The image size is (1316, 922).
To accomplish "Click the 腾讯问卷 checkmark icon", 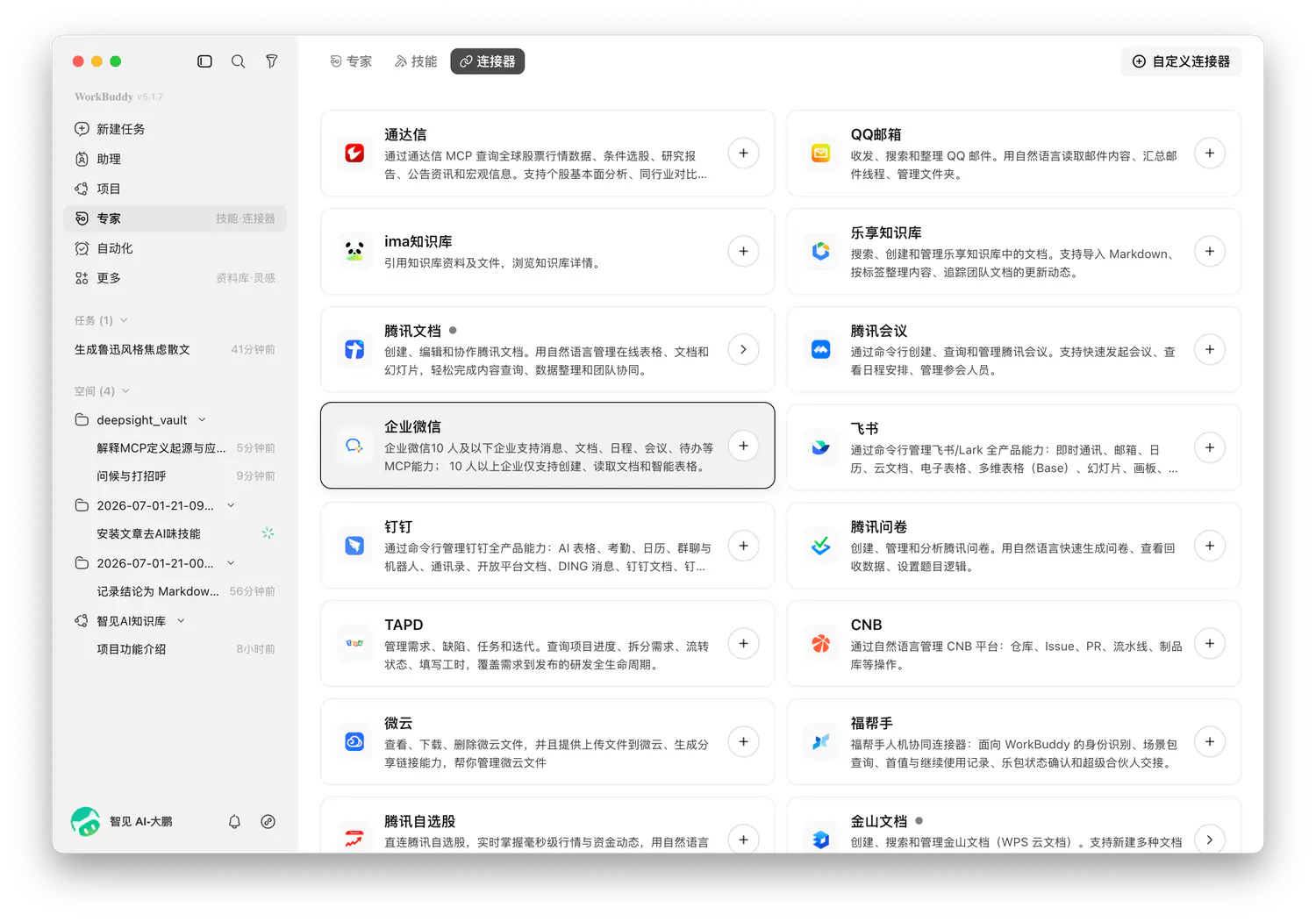I will [x=821, y=546].
